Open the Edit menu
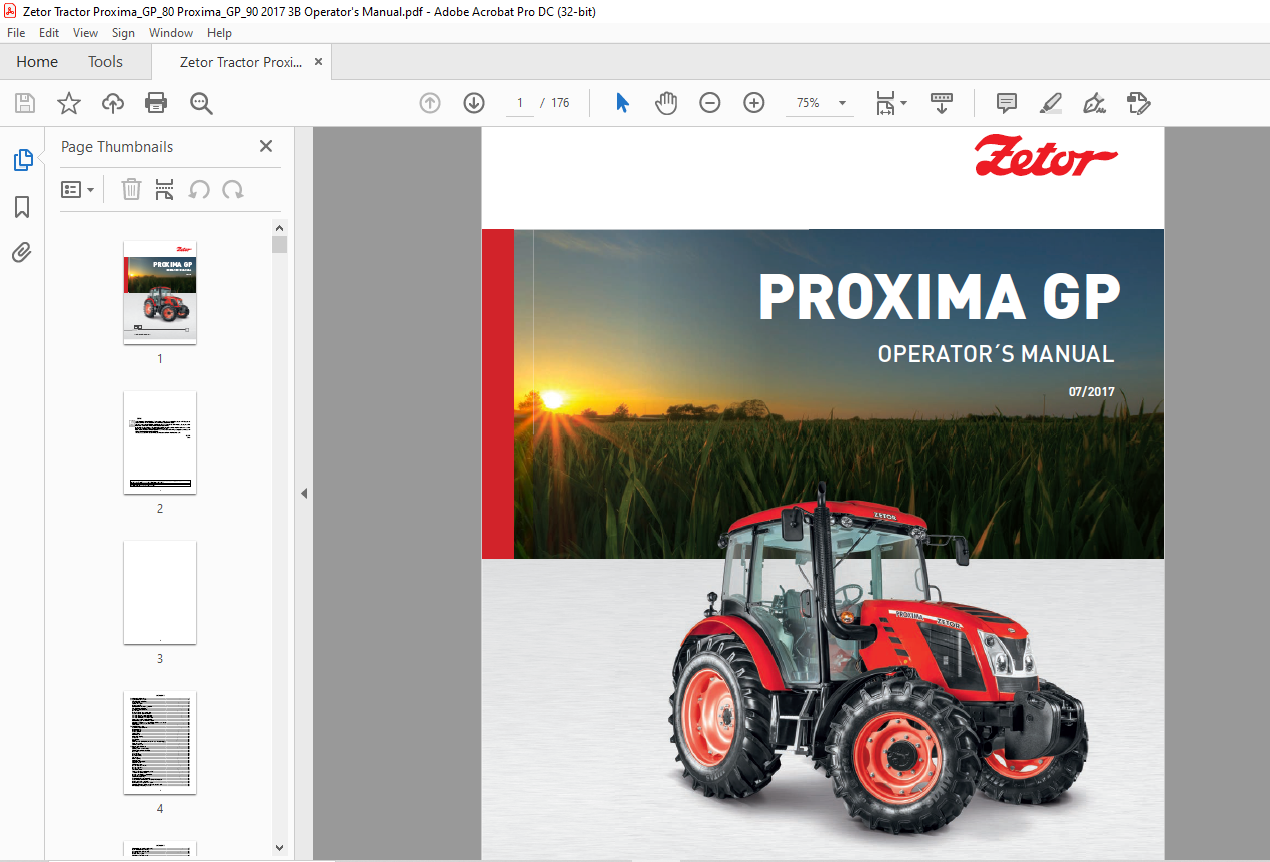Image resolution: width=1270 pixels, height=862 pixels. pyautogui.click(x=49, y=33)
